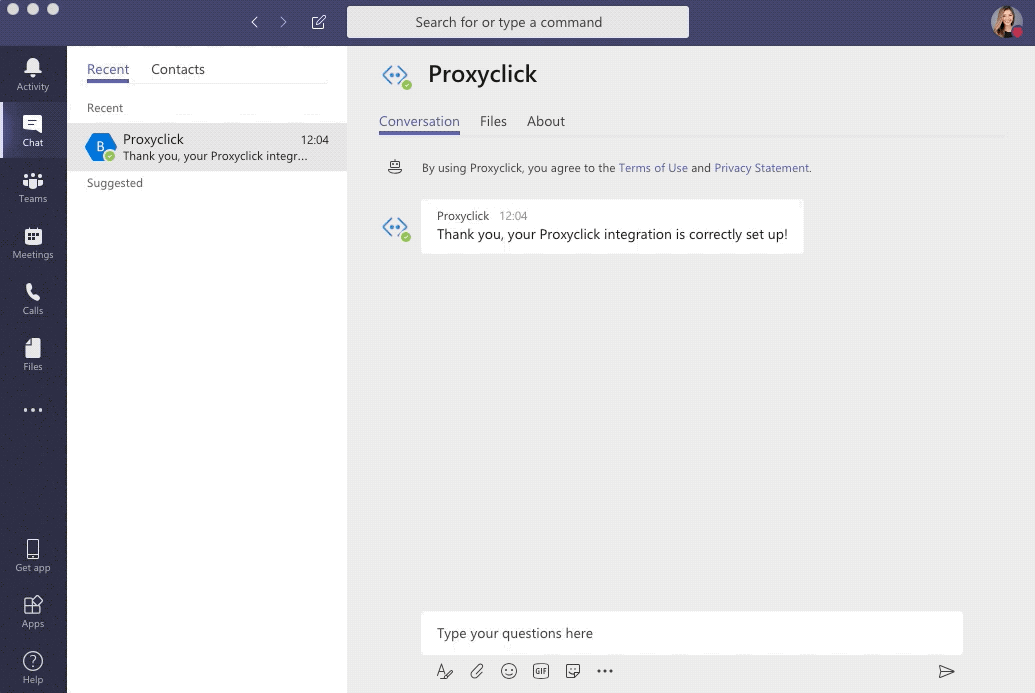Click the new chat compose icon
Image resolution: width=1035 pixels, height=693 pixels.
[x=319, y=22]
